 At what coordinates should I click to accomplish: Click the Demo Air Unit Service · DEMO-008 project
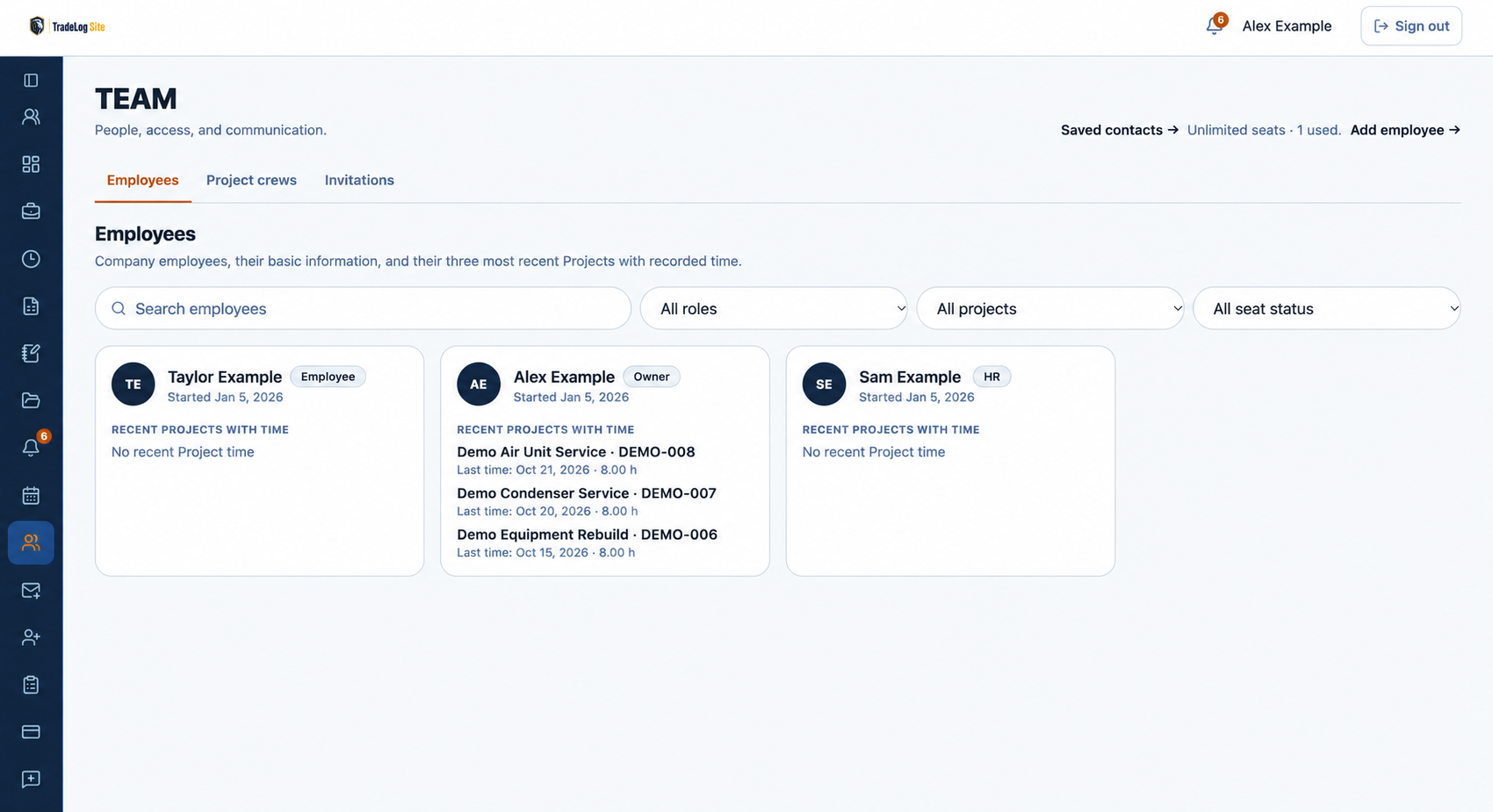tap(575, 452)
